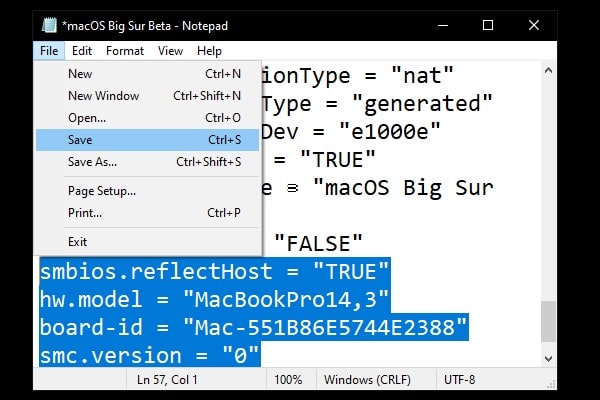Viewport: 600px width, 400px height.
Task: Minimize the Notepad window
Action: [x=443, y=26]
